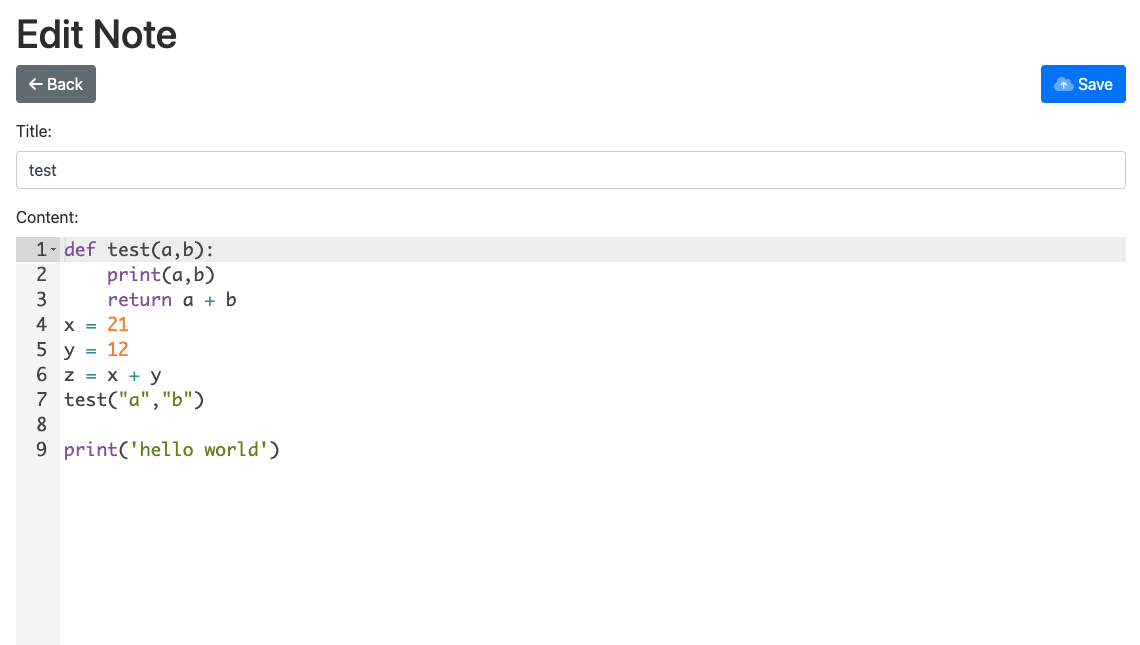Click the cloud upload icon on Save
The width and height of the screenshot is (1140, 645).
click(x=1064, y=84)
